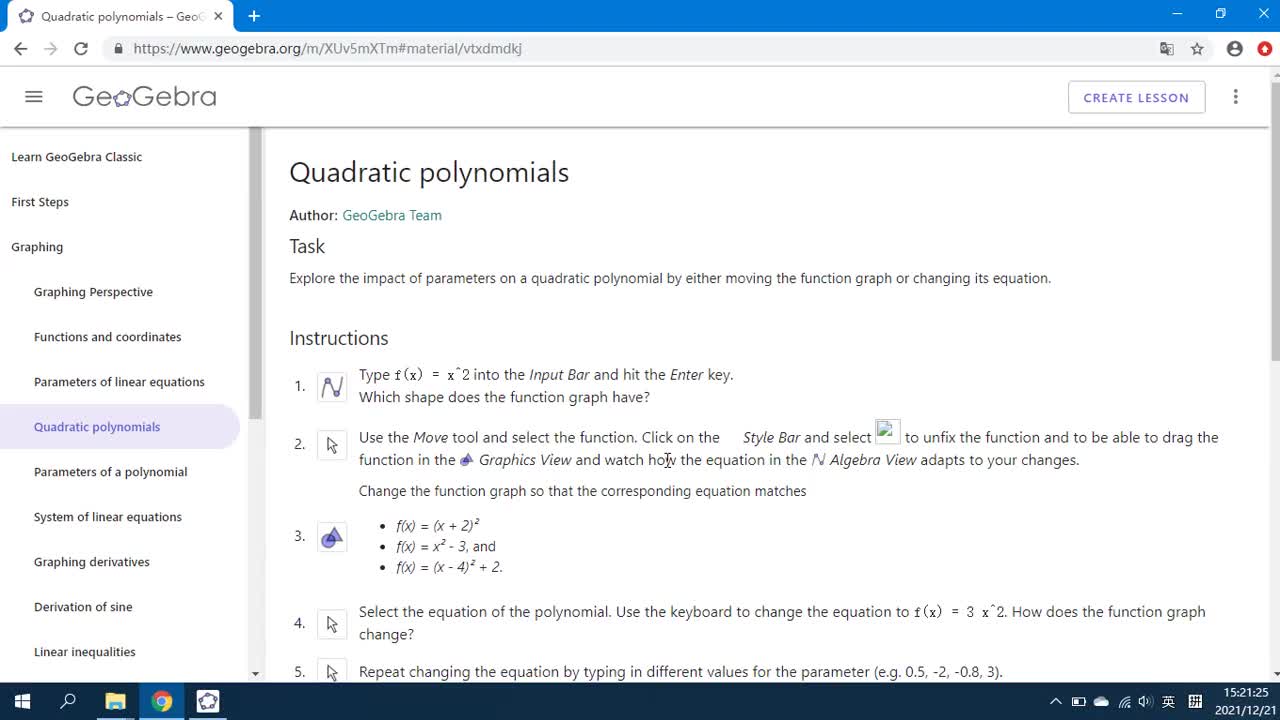Open File Explorer from the taskbar
The image size is (1280, 720).
tap(115, 701)
